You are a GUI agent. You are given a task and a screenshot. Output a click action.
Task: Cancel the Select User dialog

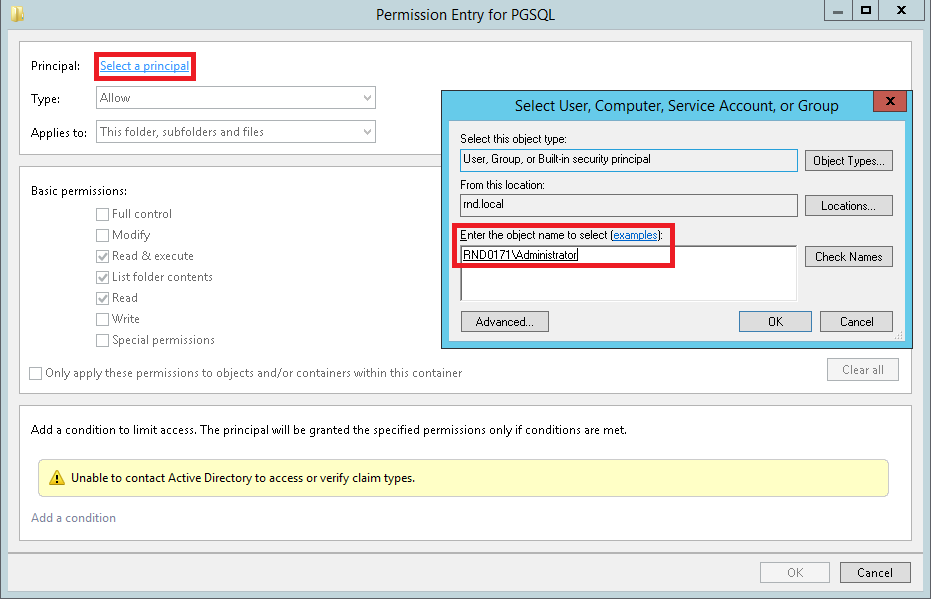(856, 321)
